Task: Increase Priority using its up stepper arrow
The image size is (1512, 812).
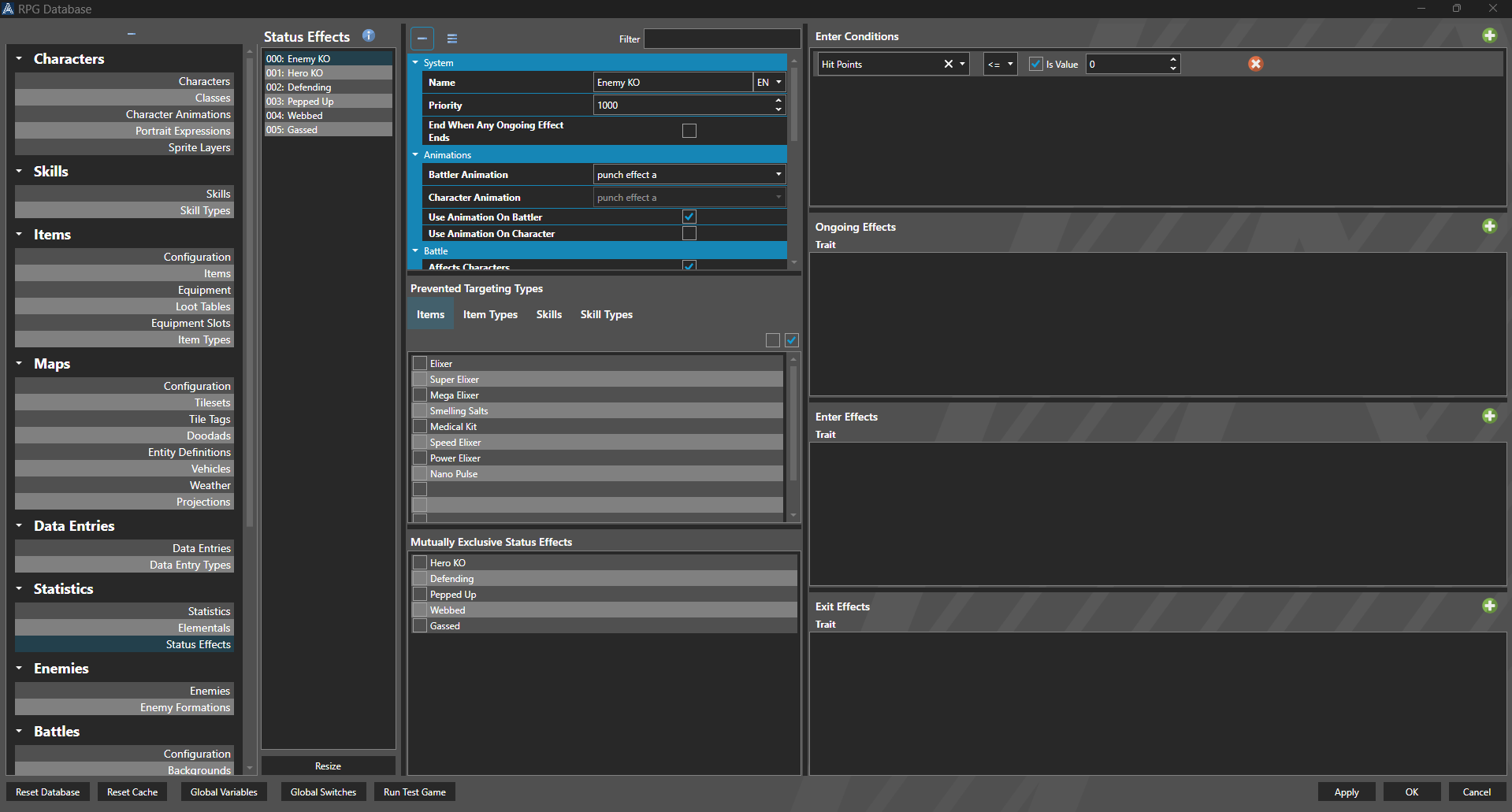Action: click(778, 101)
